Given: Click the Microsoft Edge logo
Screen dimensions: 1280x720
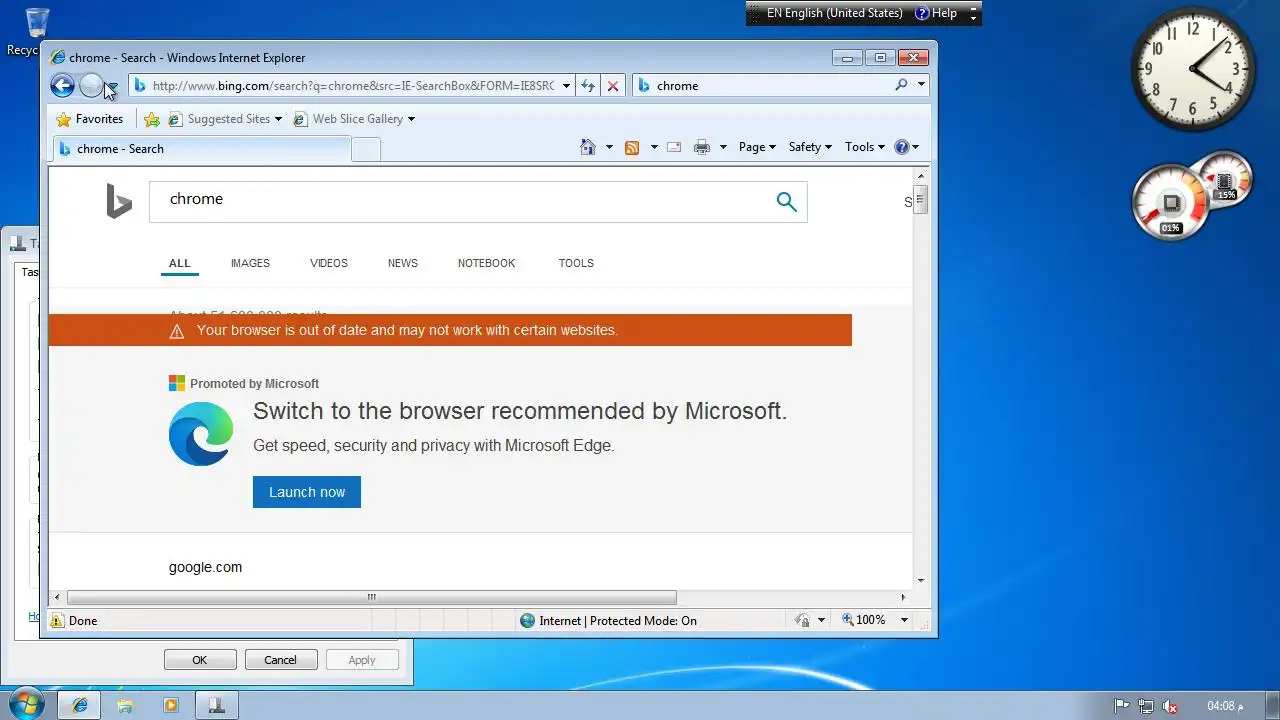Looking at the screenshot, I should pyautogui.click(x=201, y=434).
